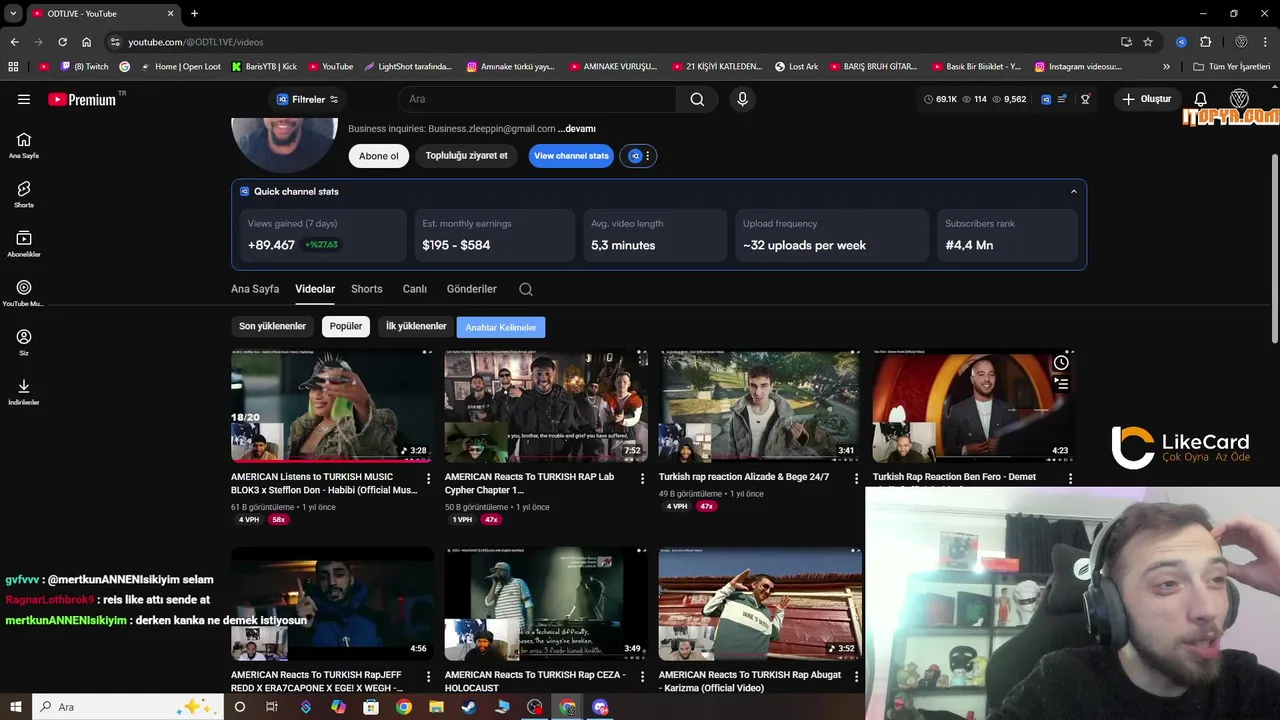Switch to Ana Sayfa channel tab
Image resolution: width=1280 pixels, height=720 pixels.
click(255, 289)
